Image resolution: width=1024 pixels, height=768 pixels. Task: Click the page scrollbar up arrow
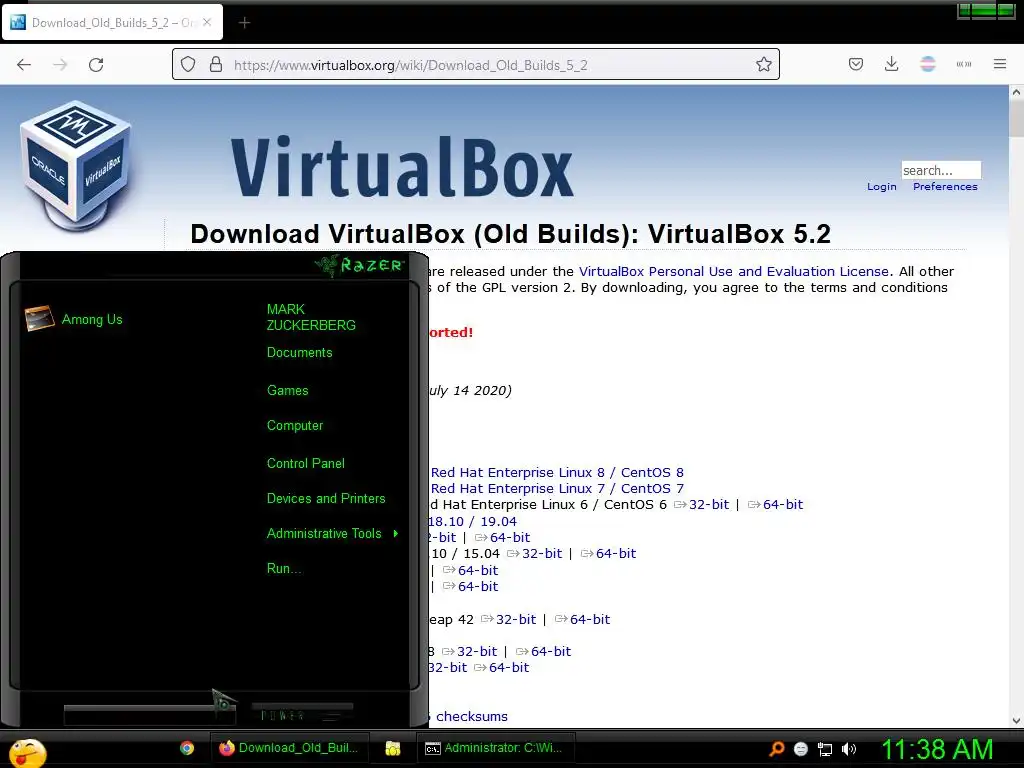point(1016,92)
